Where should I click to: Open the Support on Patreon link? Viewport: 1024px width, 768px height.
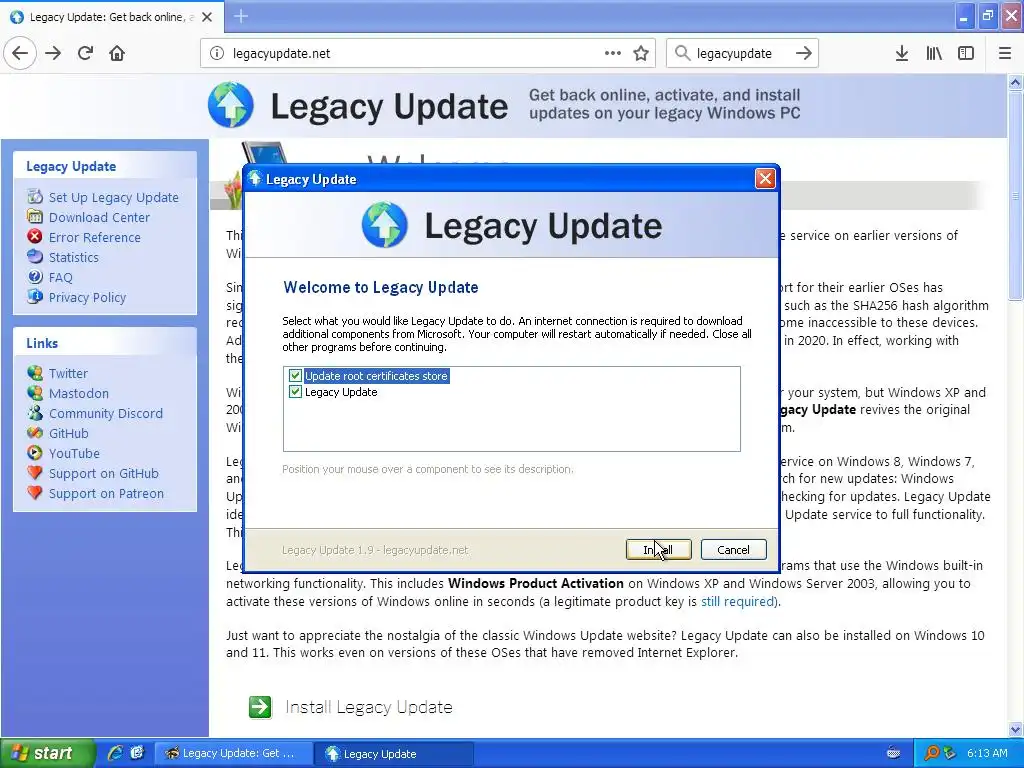coord(106,494)
